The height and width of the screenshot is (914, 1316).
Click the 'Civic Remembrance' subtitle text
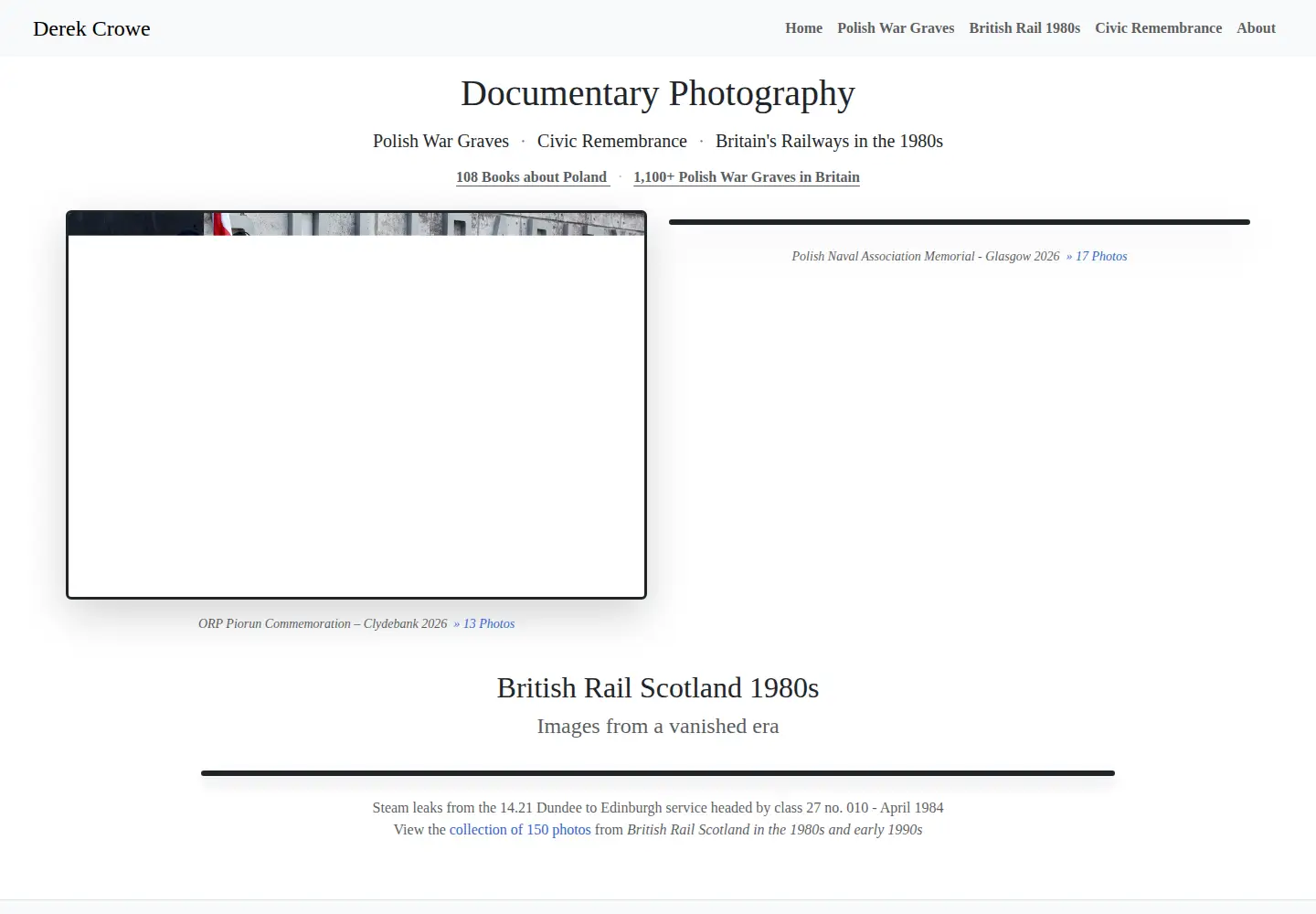(612, 141)
